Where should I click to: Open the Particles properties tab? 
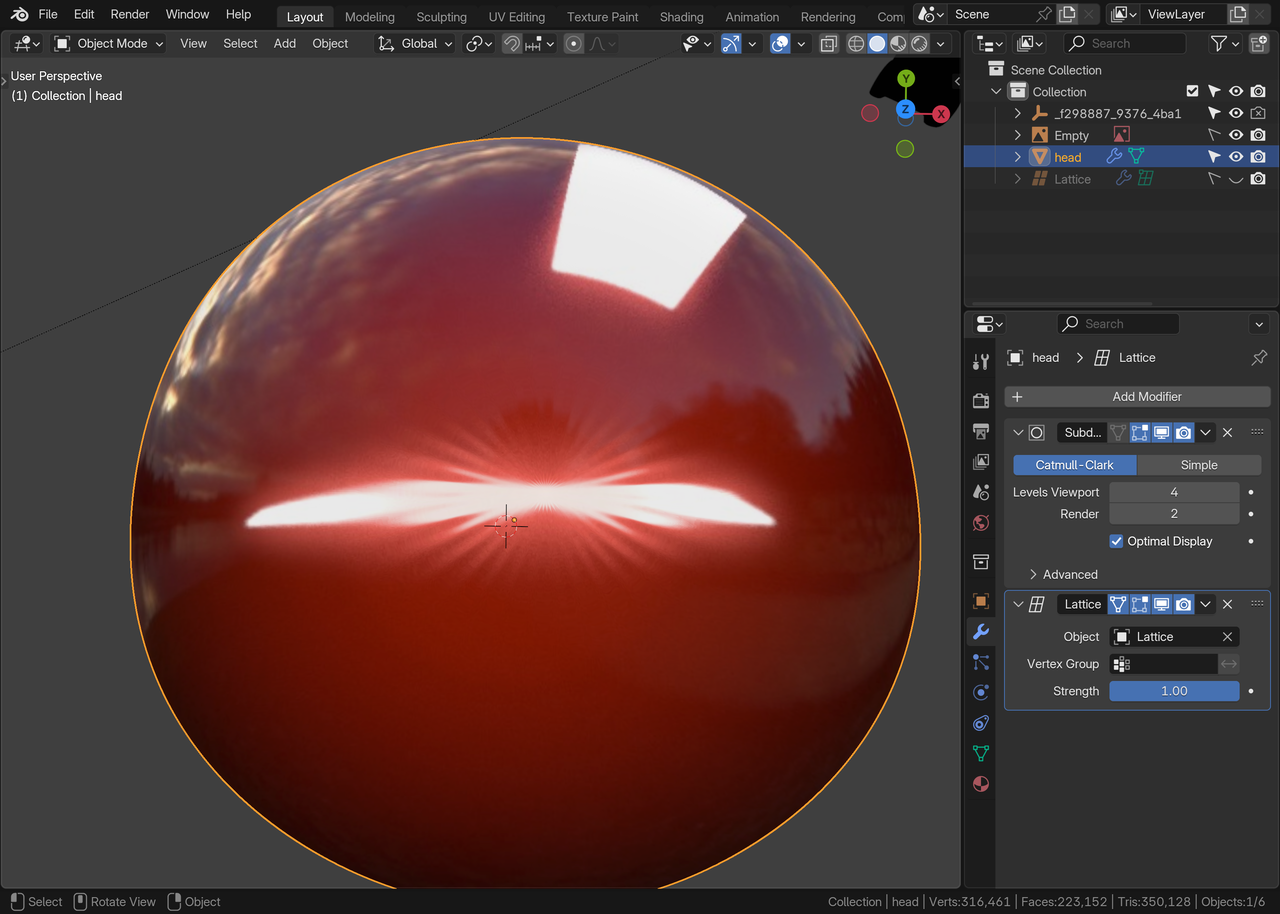[x=981, y=662]
